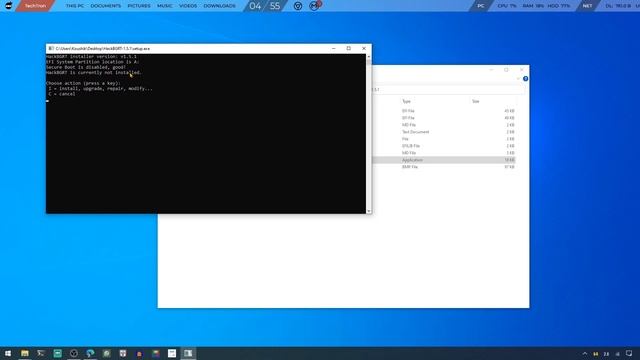Open Explorer help question-mark icon
640x360 pixels.
(x=525, y=78)
